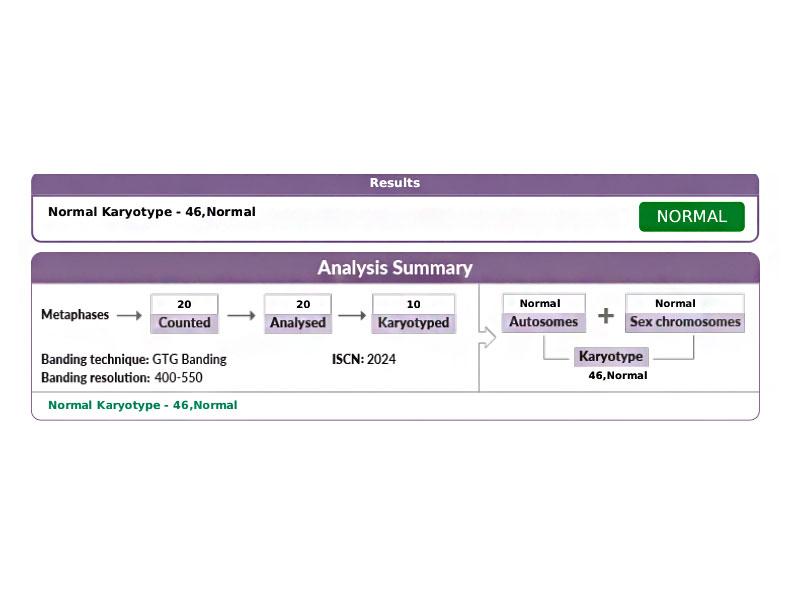This screenshot has width=800, height=590.
Task: Click the Normal value above Sex chromosomes
Action: (675, 303)
